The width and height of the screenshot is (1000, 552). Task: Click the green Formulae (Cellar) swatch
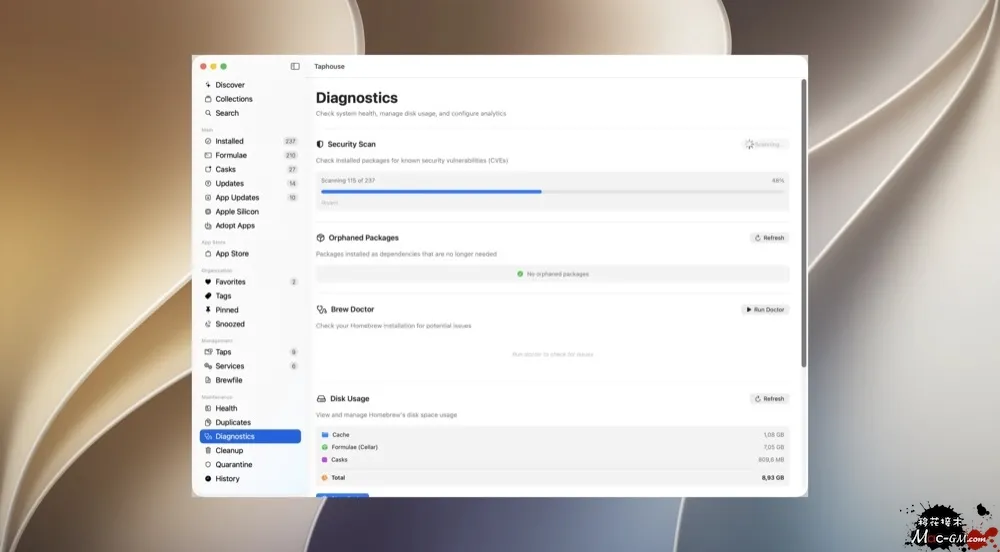pyautogui.click(x=325, y=447)
